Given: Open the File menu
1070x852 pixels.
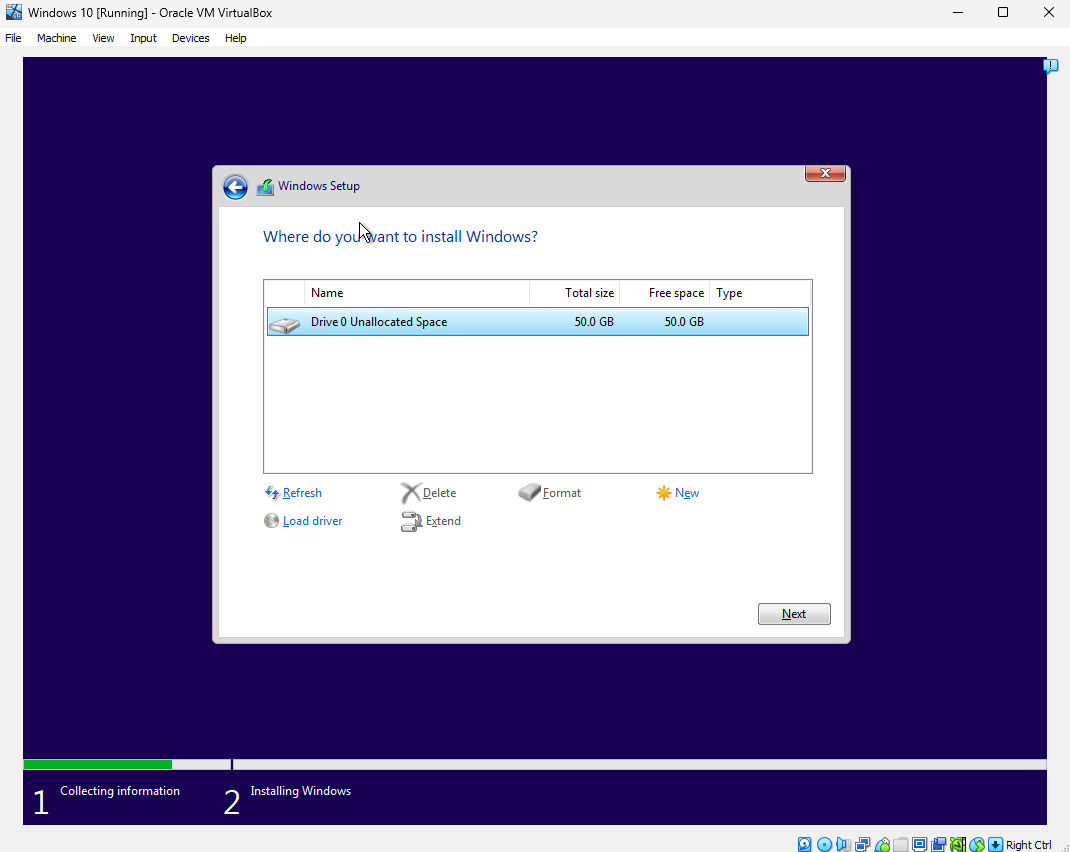Looking at the screenshot, I should (x=13, y=38).
